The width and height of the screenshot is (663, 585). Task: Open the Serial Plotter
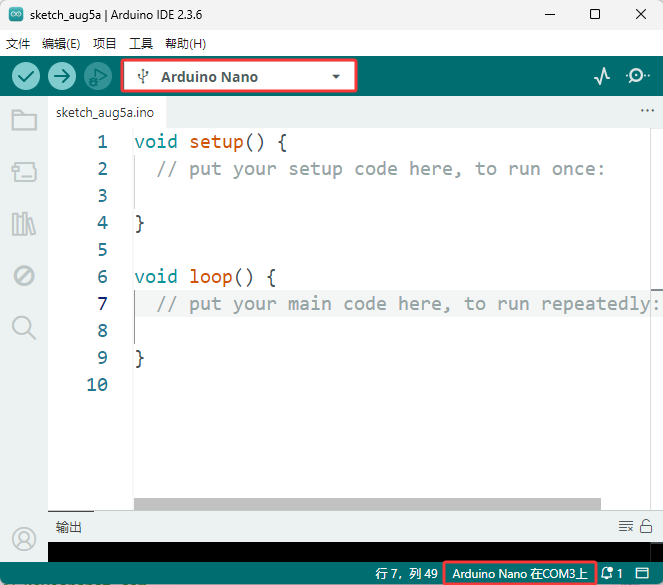602,77
